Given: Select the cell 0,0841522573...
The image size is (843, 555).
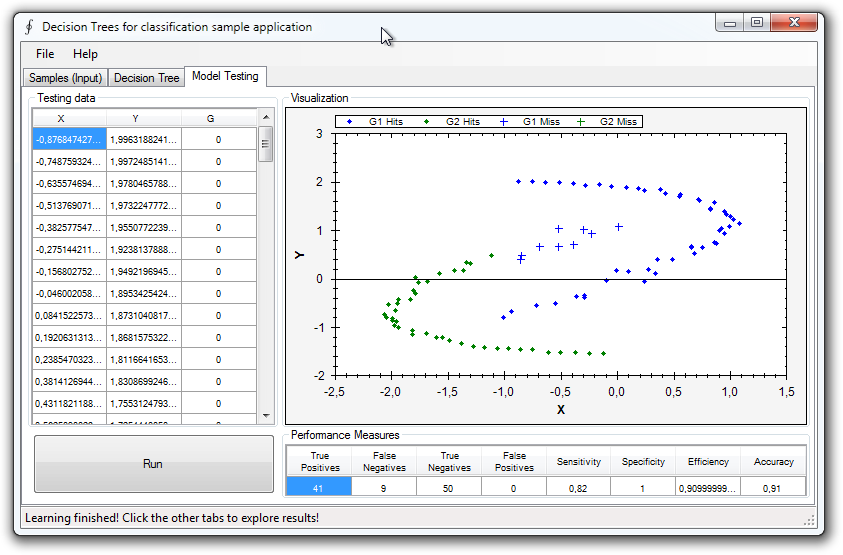Looking at the screenshot, I should pos(69,316).
